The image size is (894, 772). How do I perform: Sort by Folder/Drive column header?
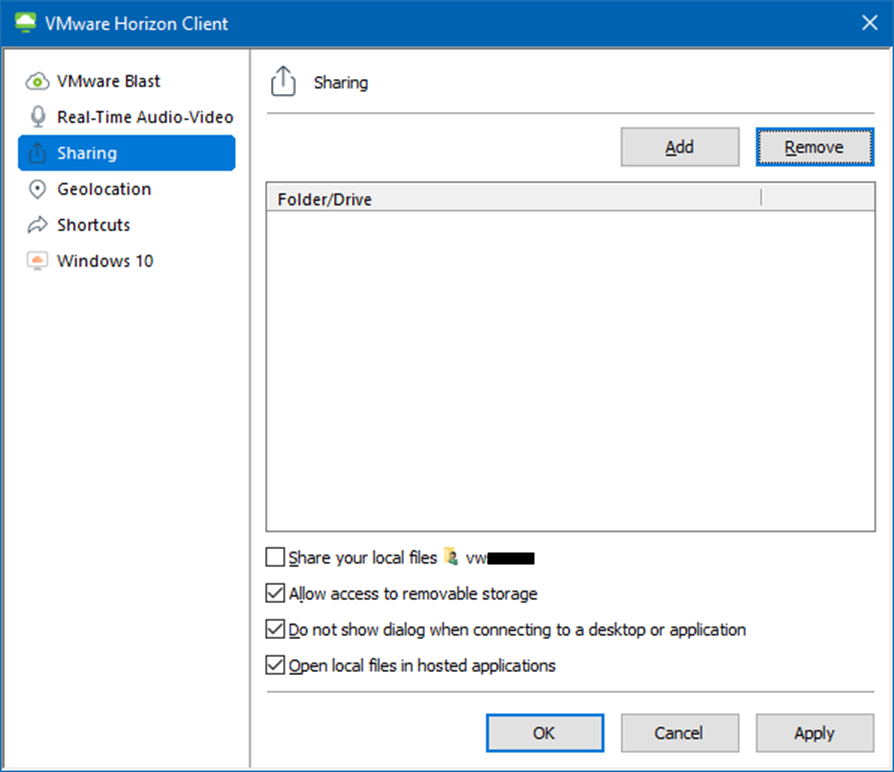[x=514, y=198]
